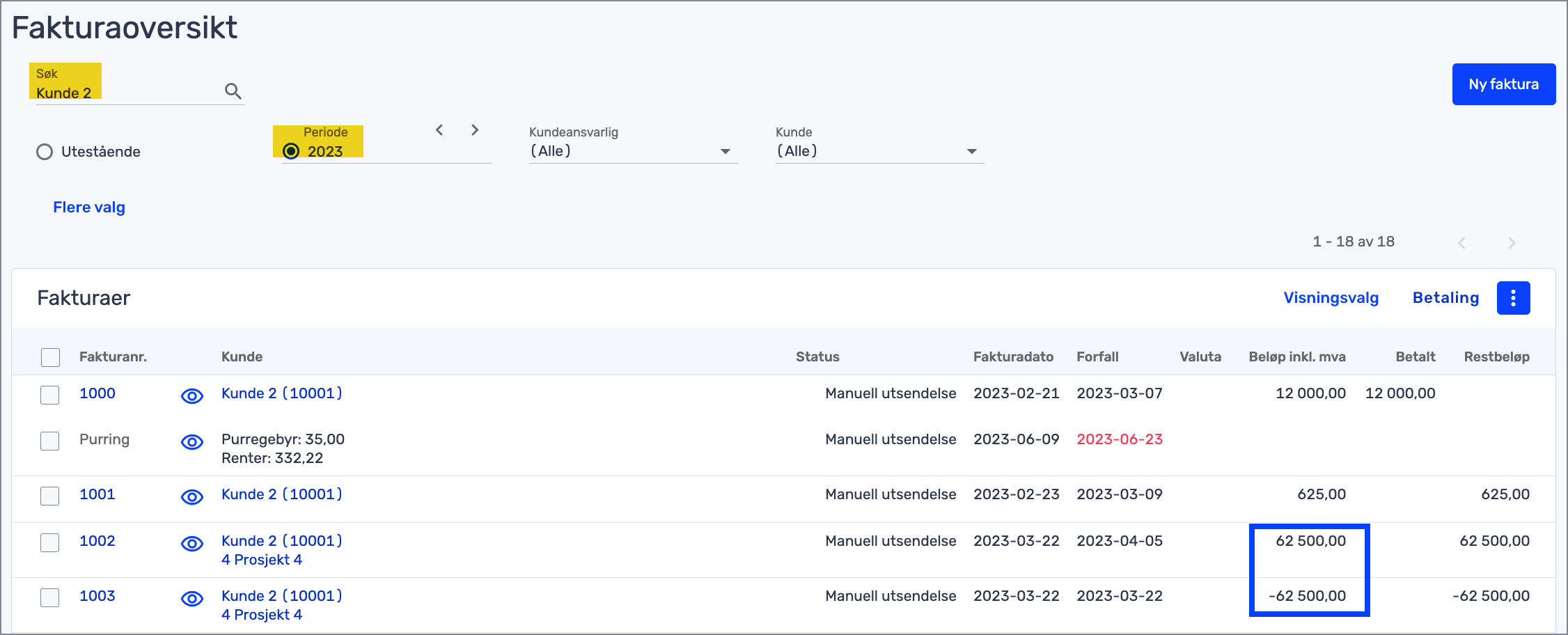Sort by Beløp inkl. mva column header
The image size is (1568, 635).
coord(1297,356)
